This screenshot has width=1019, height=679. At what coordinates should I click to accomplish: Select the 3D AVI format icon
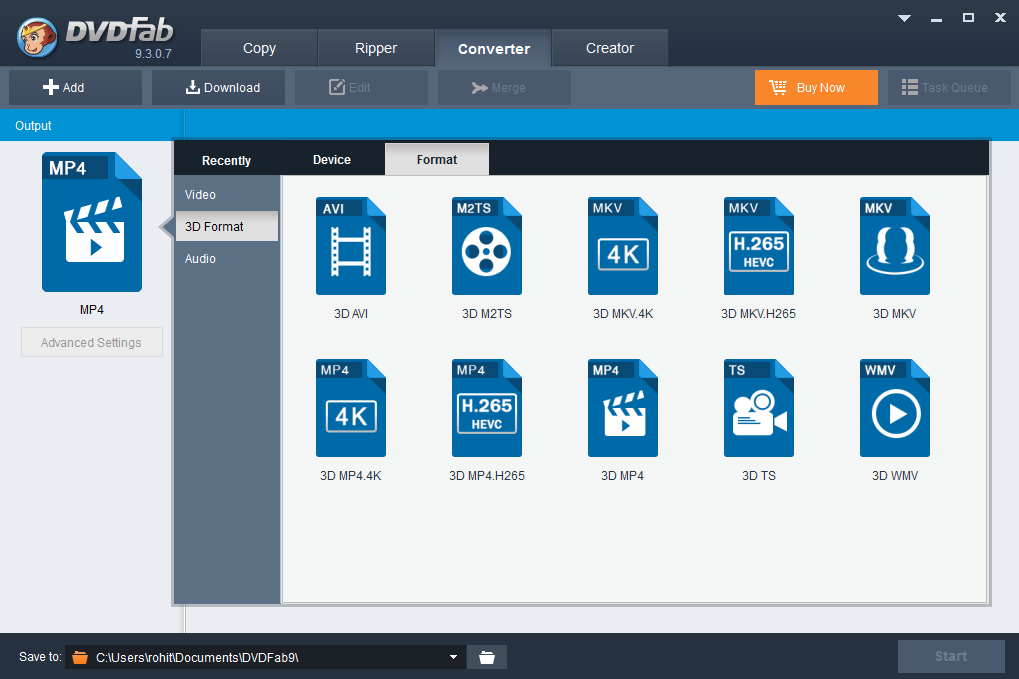[x=351, y=246]
